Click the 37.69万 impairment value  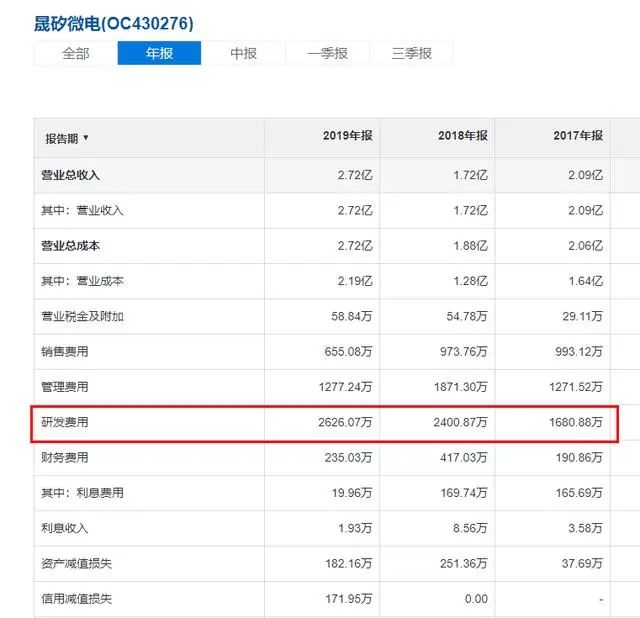point(582,564)
